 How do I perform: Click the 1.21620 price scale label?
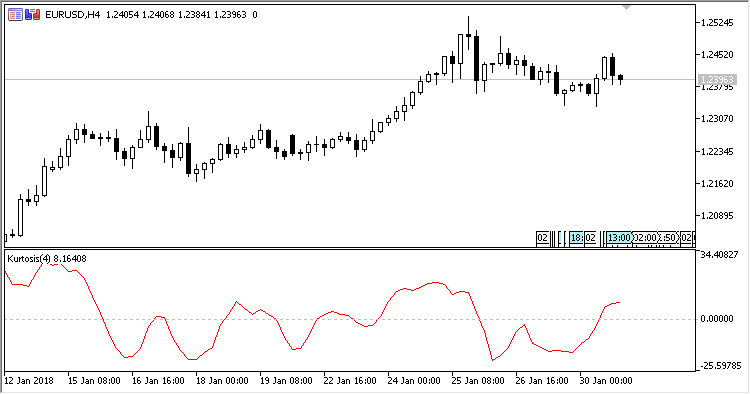point(717,184)
